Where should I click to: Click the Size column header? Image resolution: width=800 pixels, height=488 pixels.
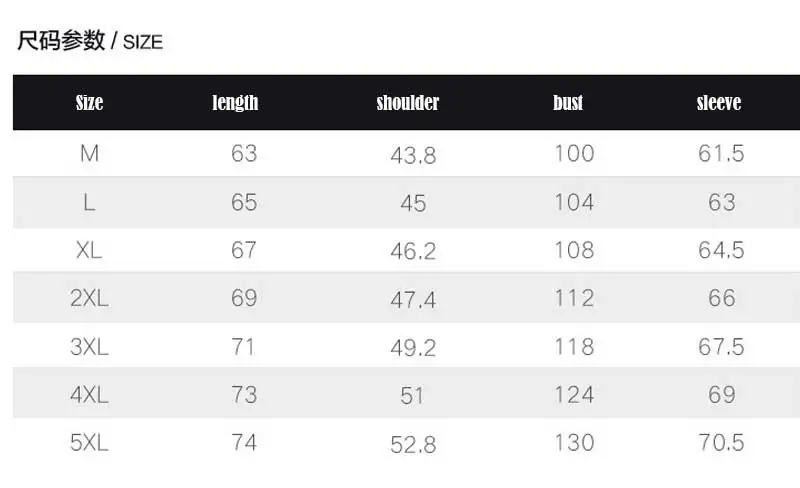(89, 103)
